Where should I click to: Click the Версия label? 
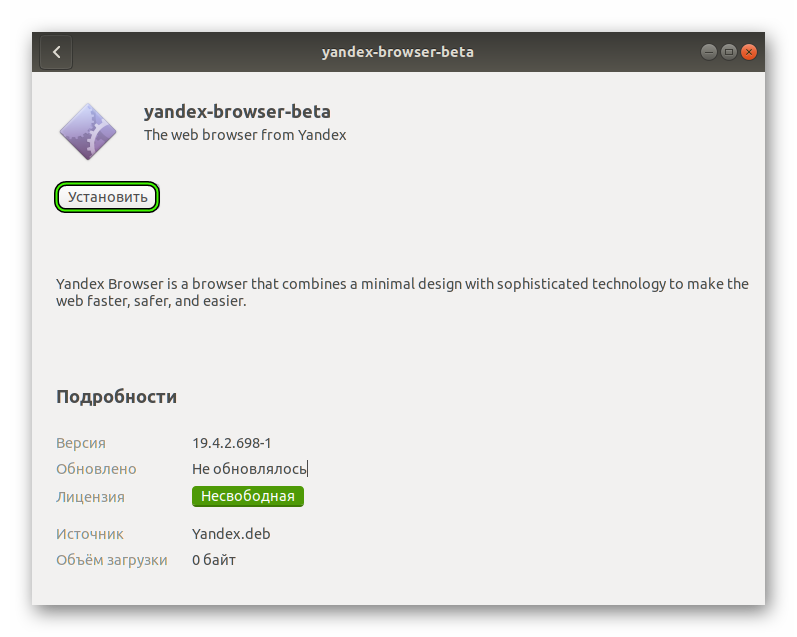81,443
